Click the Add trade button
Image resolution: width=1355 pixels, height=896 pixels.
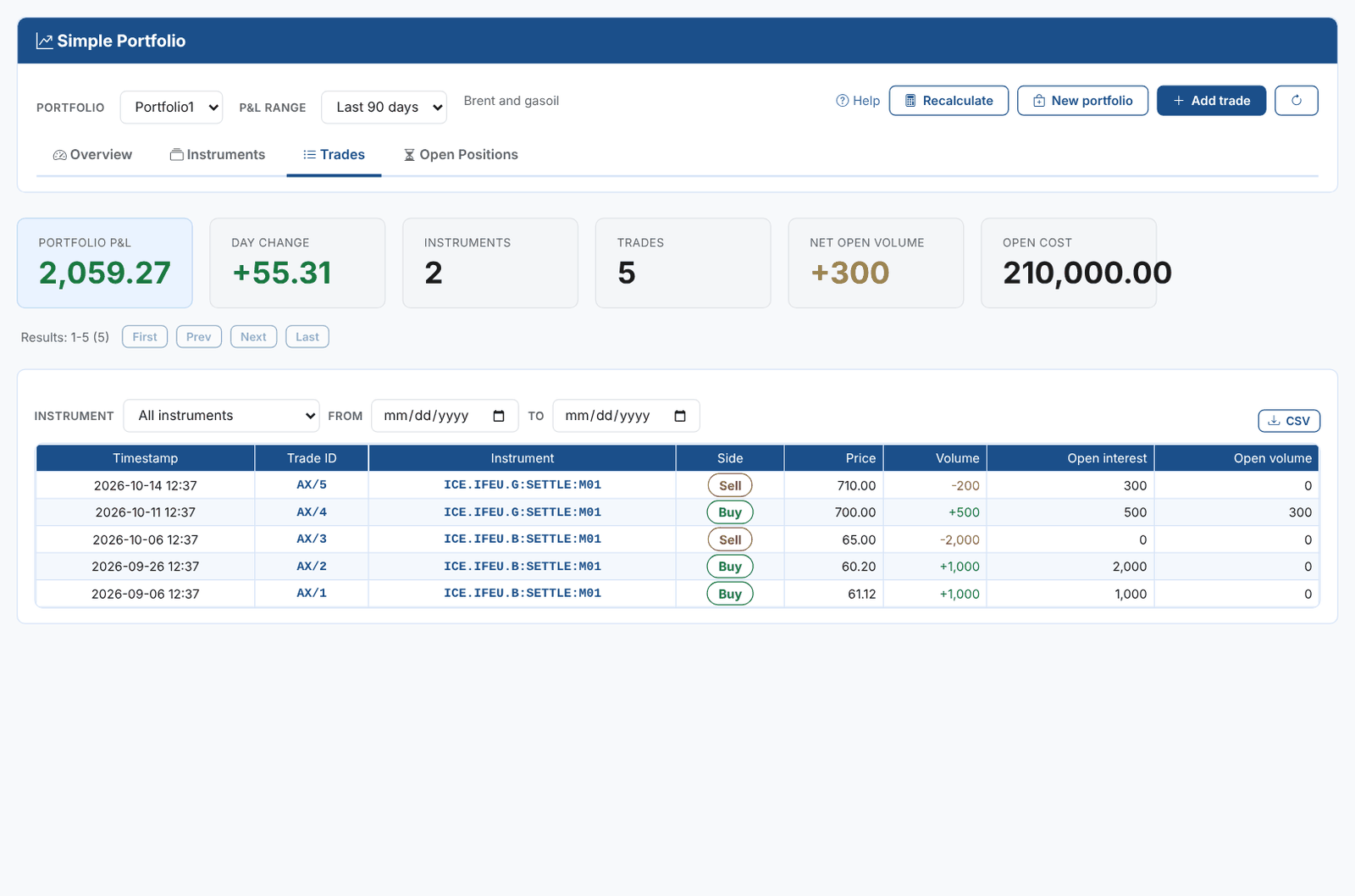(x=1211, y=101)
